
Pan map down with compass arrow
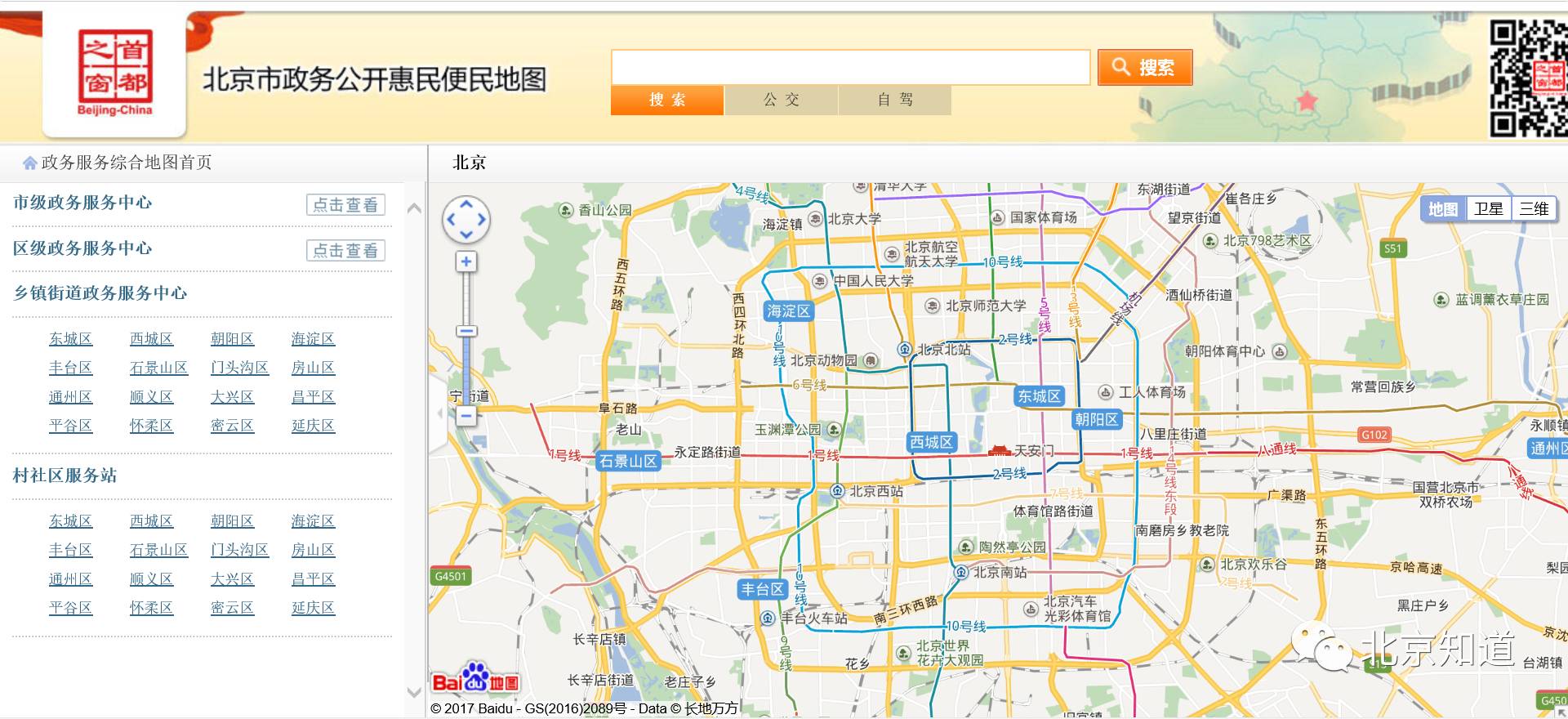tap(466, 235)
